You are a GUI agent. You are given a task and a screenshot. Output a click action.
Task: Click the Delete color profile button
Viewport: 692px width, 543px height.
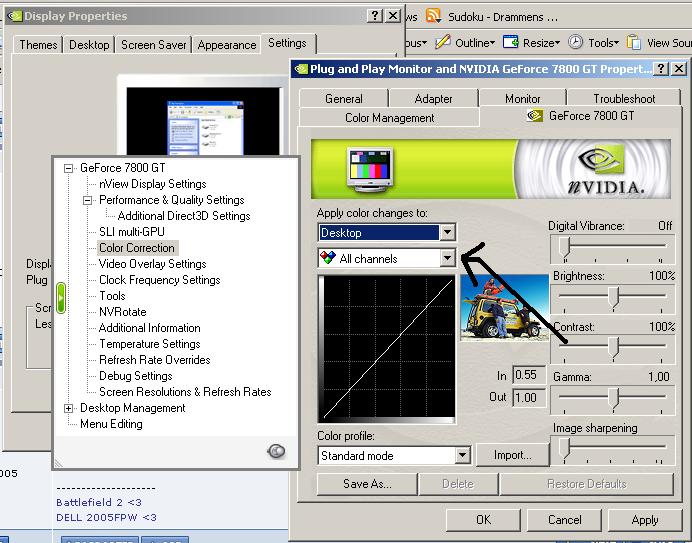pos(458,484)
